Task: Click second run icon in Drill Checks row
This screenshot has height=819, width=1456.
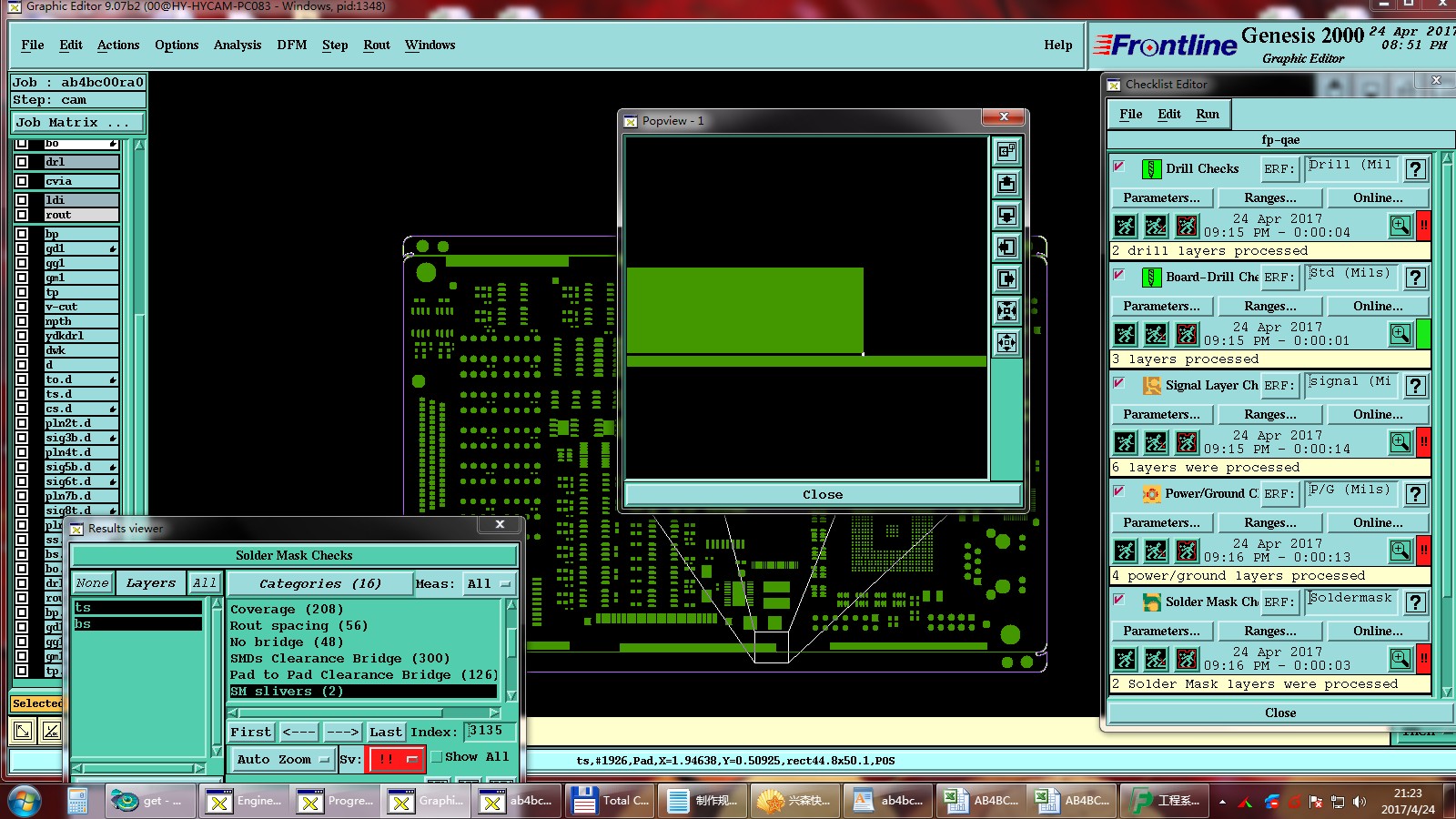Action: [x=1156, y=226]
